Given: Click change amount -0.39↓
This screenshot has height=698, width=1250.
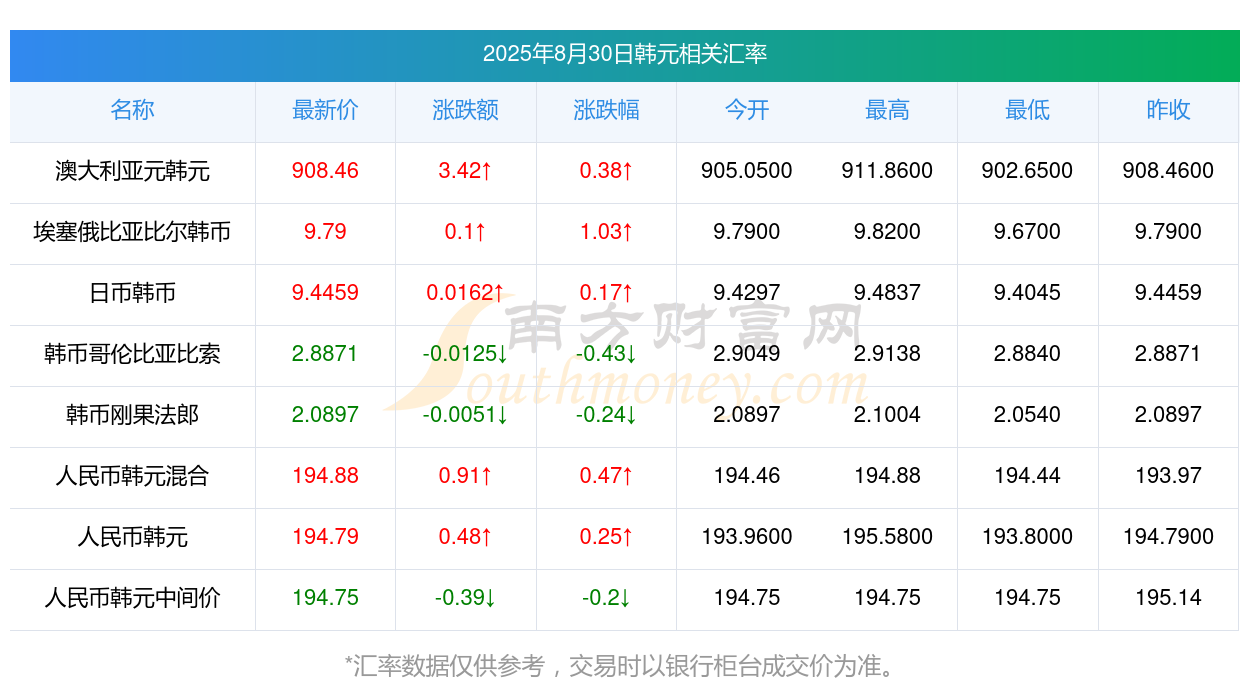Looking at the screenshot, I should pos(466,598).
